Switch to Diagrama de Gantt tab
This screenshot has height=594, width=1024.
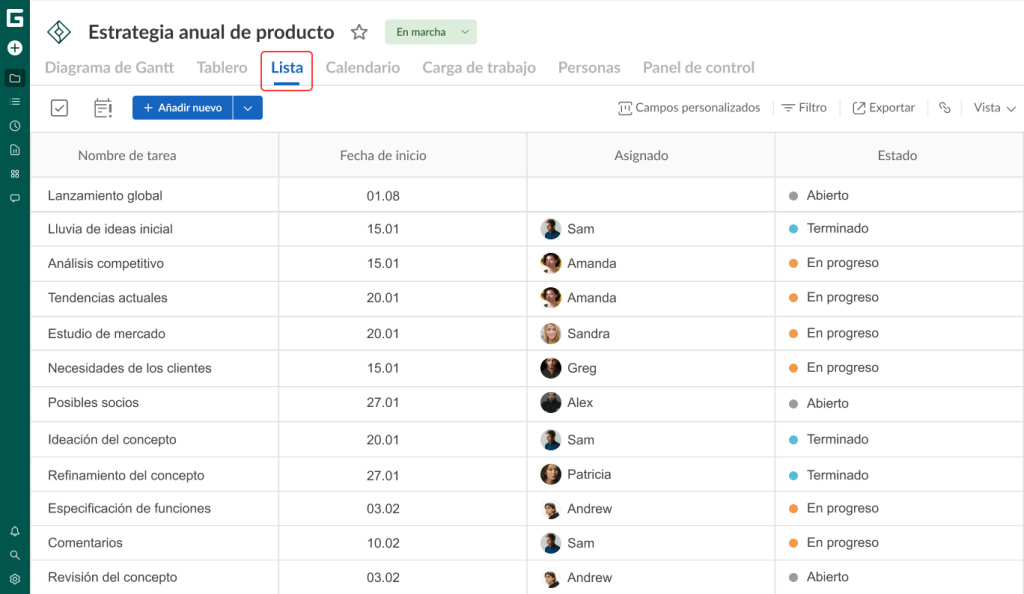(109, 67)
